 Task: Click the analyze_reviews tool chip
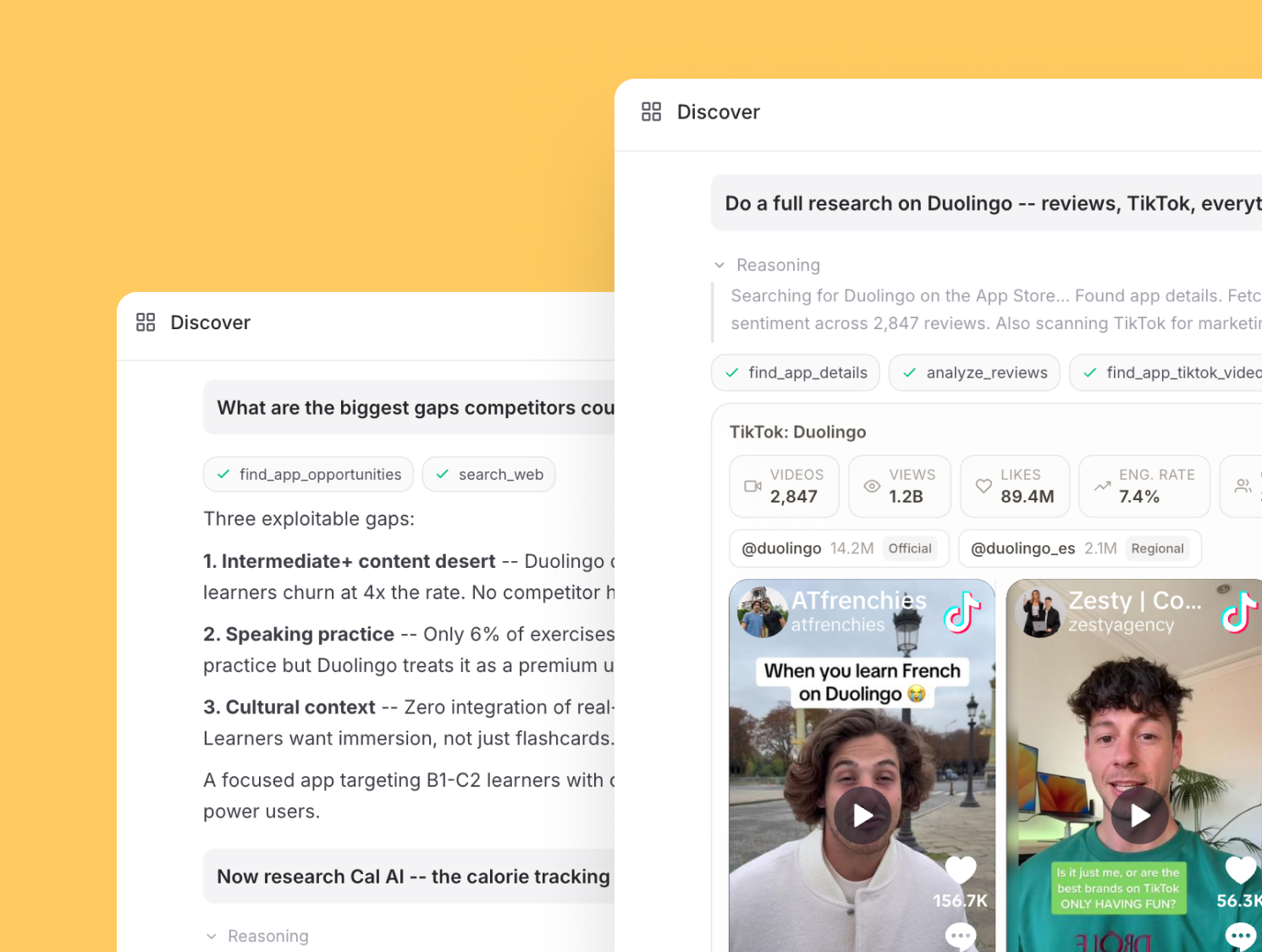974,372
